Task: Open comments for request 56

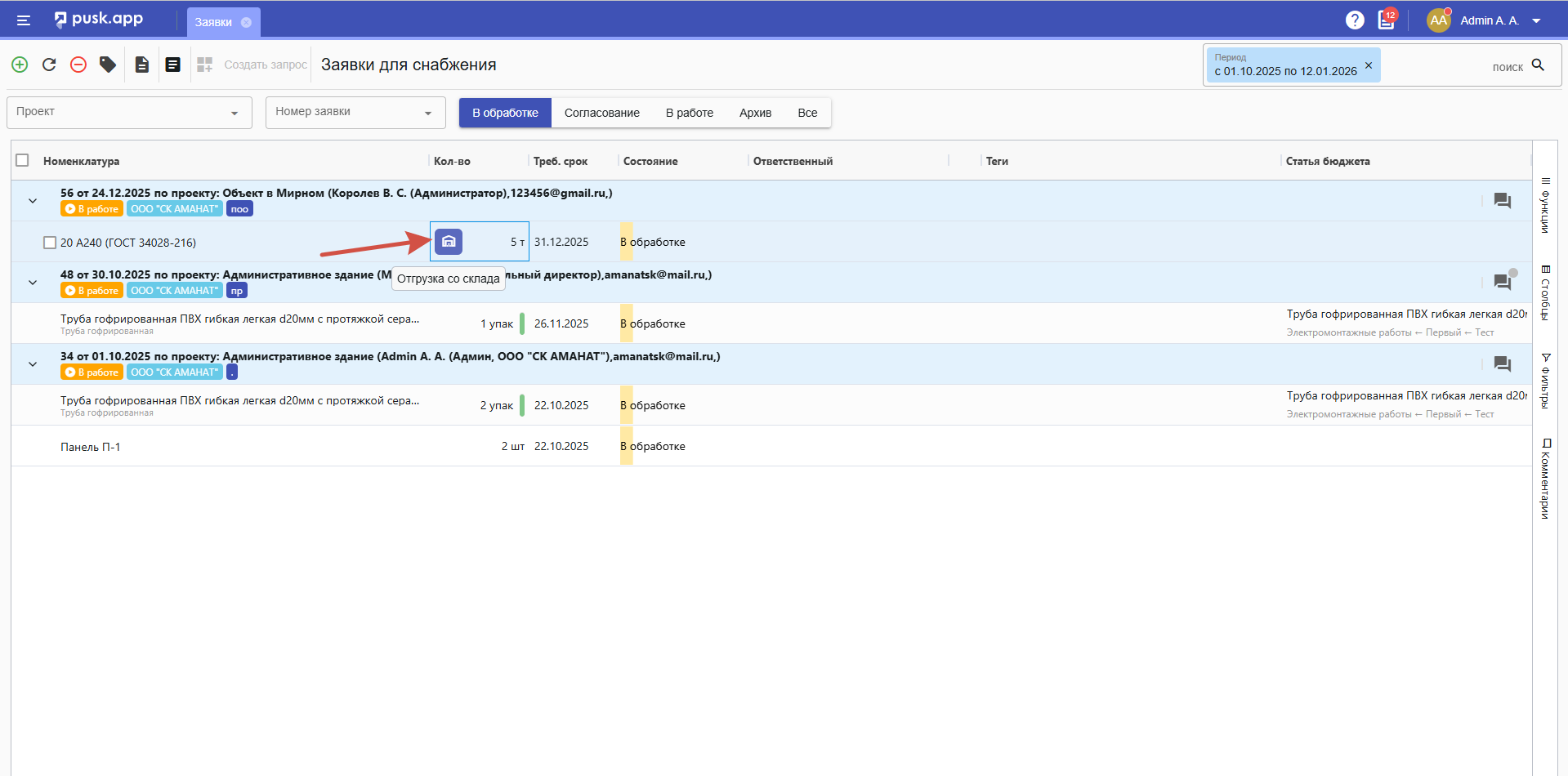Action: coord(1502,200)
